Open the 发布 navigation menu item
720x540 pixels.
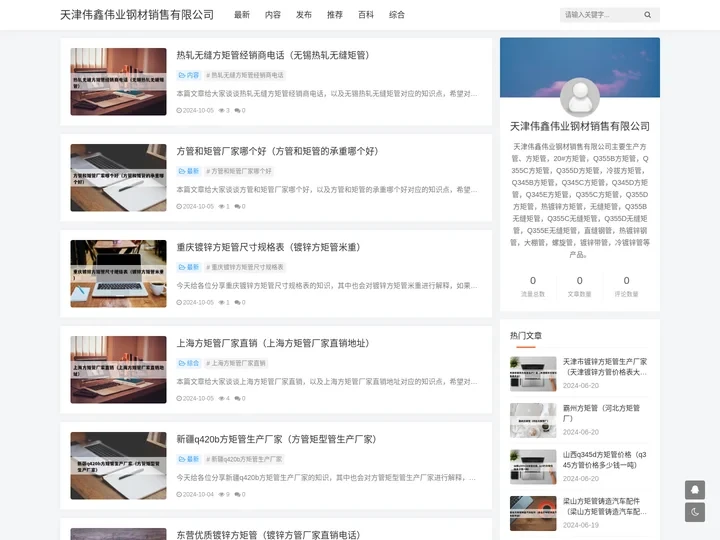(x=304, y=15)
